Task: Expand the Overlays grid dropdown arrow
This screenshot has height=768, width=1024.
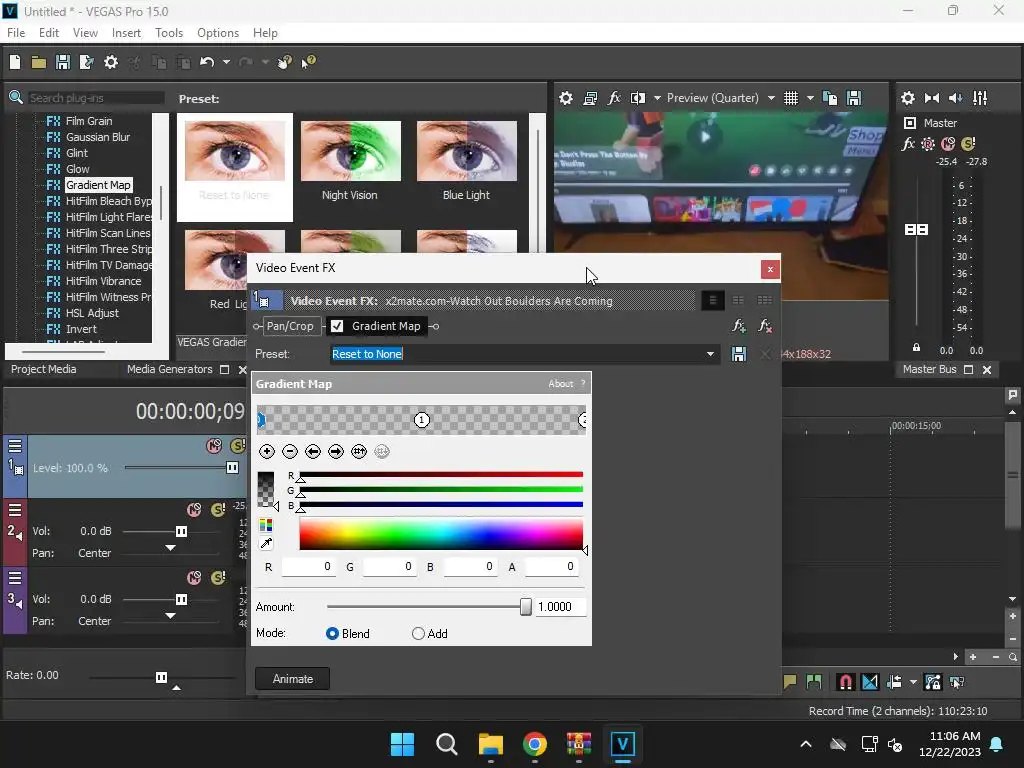Action: 810,98
